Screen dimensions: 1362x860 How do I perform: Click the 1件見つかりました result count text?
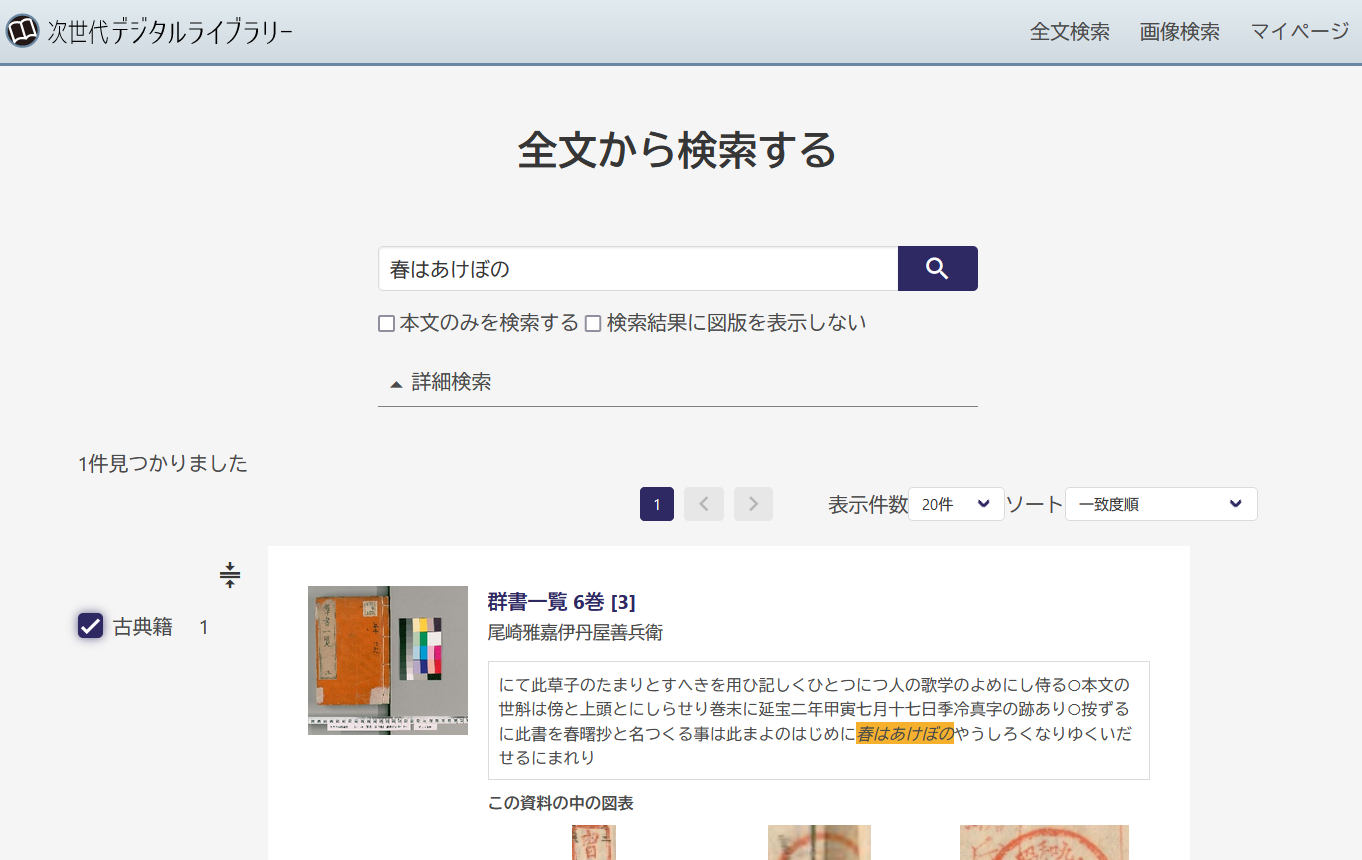pos(163,463)
